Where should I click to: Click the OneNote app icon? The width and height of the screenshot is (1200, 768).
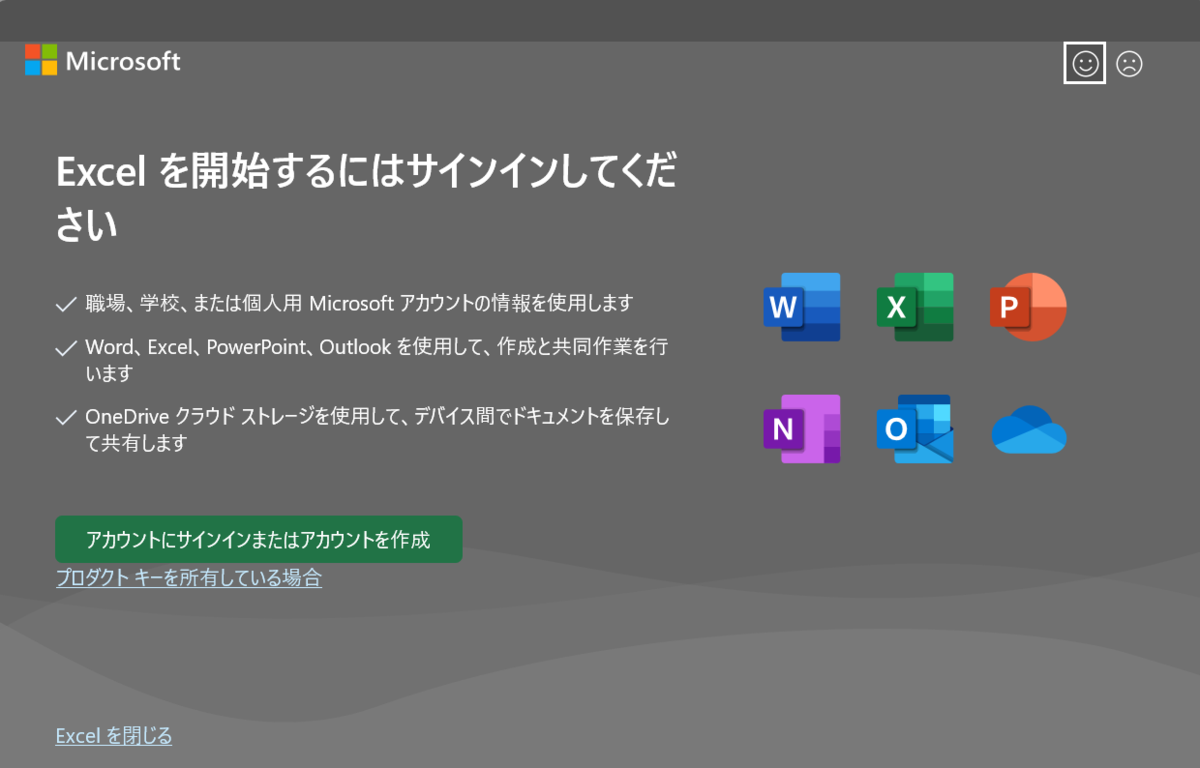802,429
